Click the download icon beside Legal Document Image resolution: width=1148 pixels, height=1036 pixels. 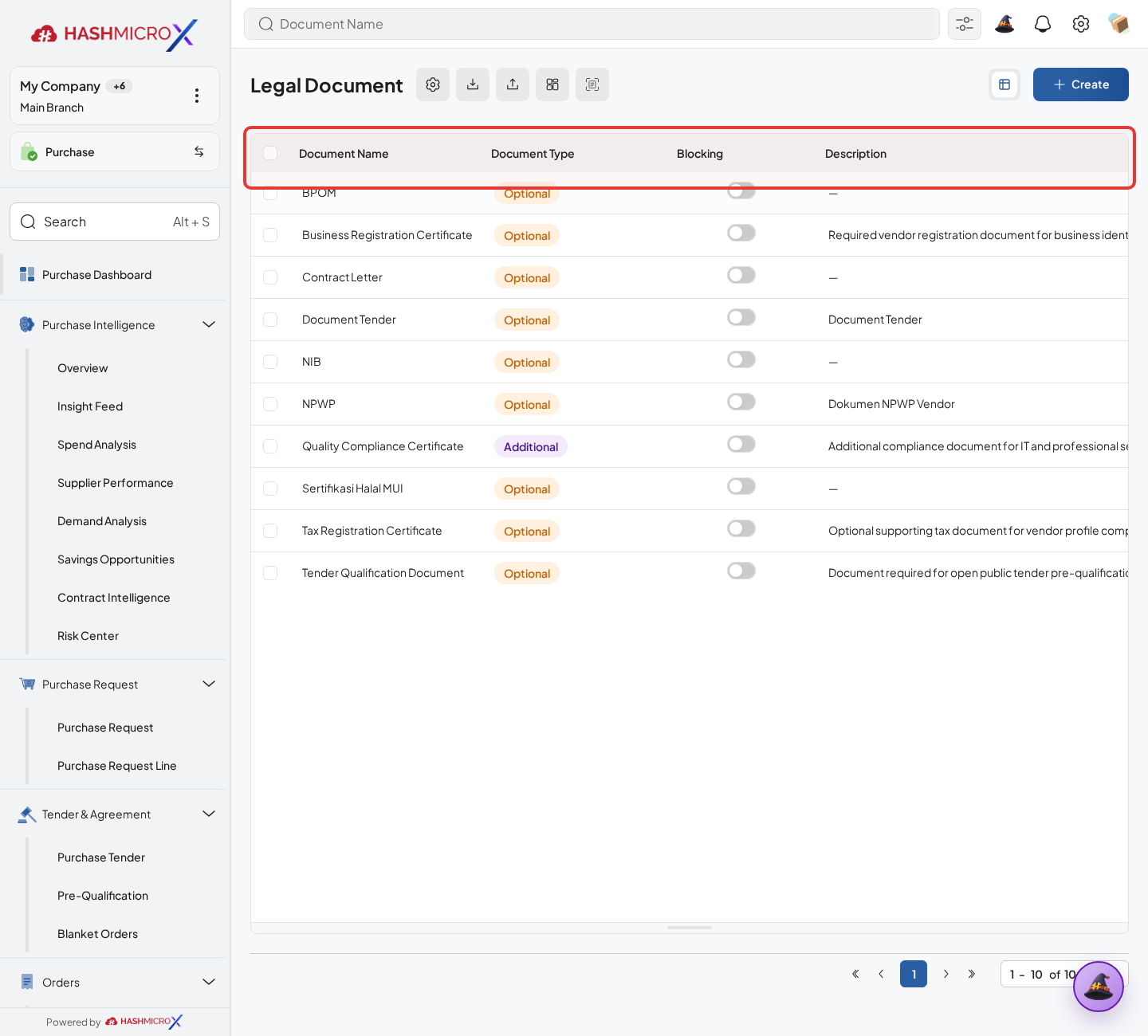(x=473, y=84)
